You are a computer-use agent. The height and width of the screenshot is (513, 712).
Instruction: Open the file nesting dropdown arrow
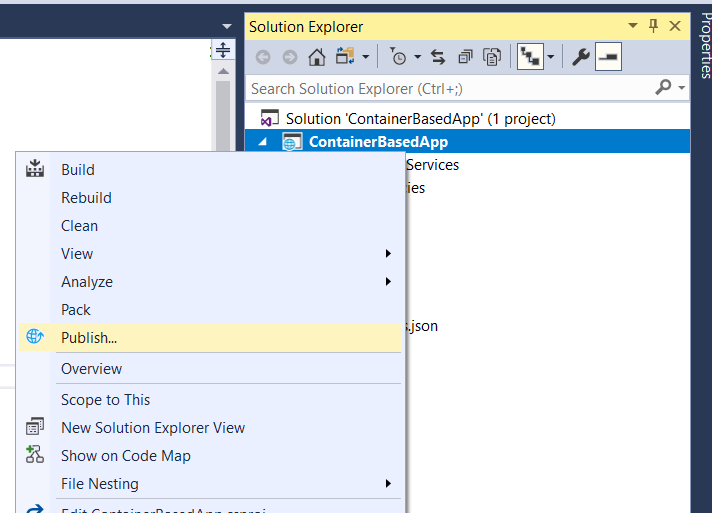[550, 57]
